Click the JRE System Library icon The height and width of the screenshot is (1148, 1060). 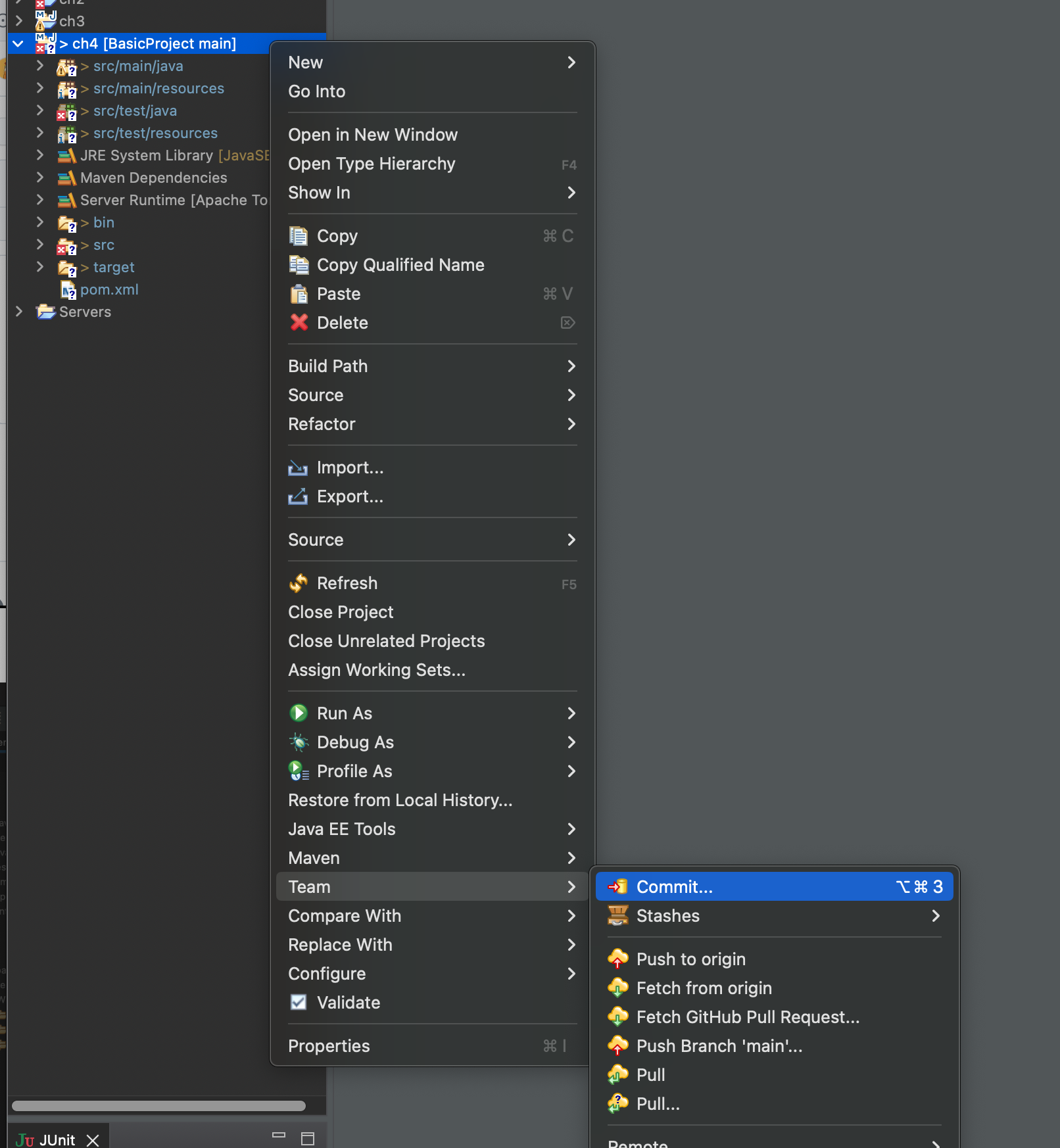66,156
